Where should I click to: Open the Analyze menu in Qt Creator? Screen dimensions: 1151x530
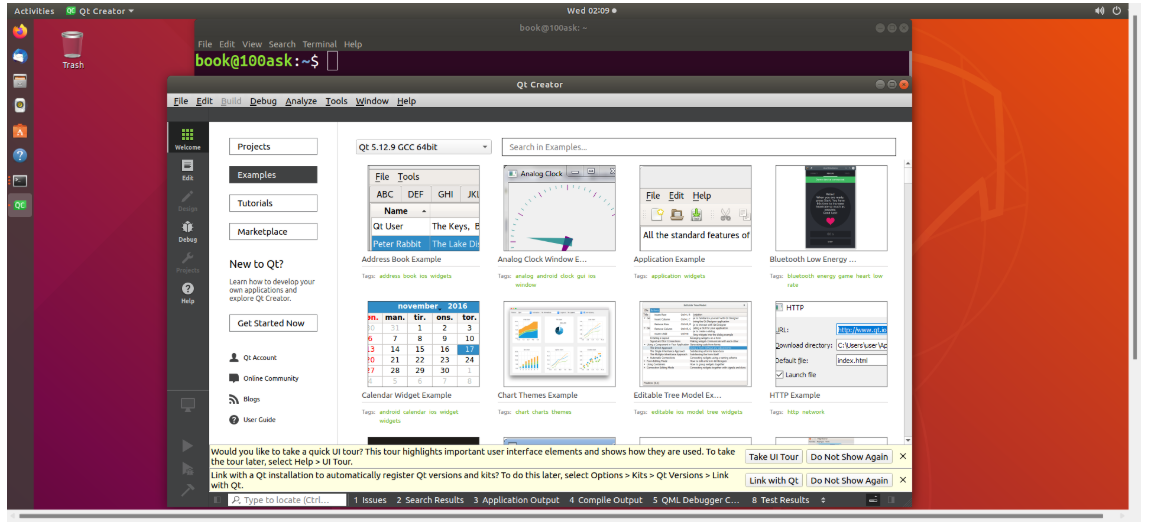pyautogui.click(x=301, y=101)
